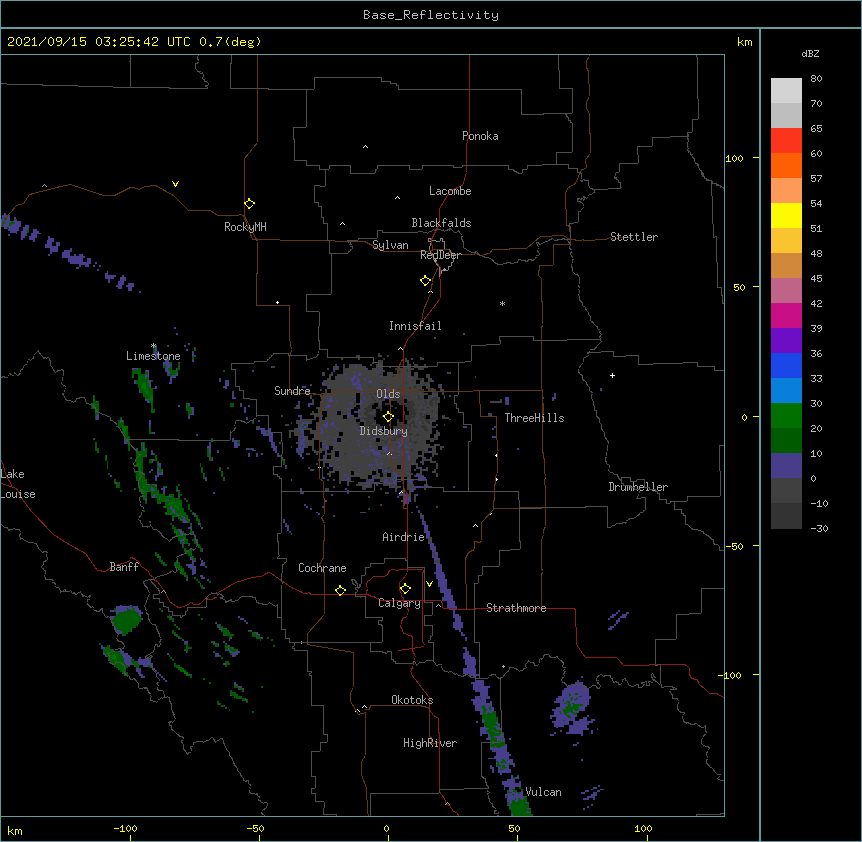Click the Strathmore label
The width and height of the screenshot is (862, 842).
(x=516, y=608)
